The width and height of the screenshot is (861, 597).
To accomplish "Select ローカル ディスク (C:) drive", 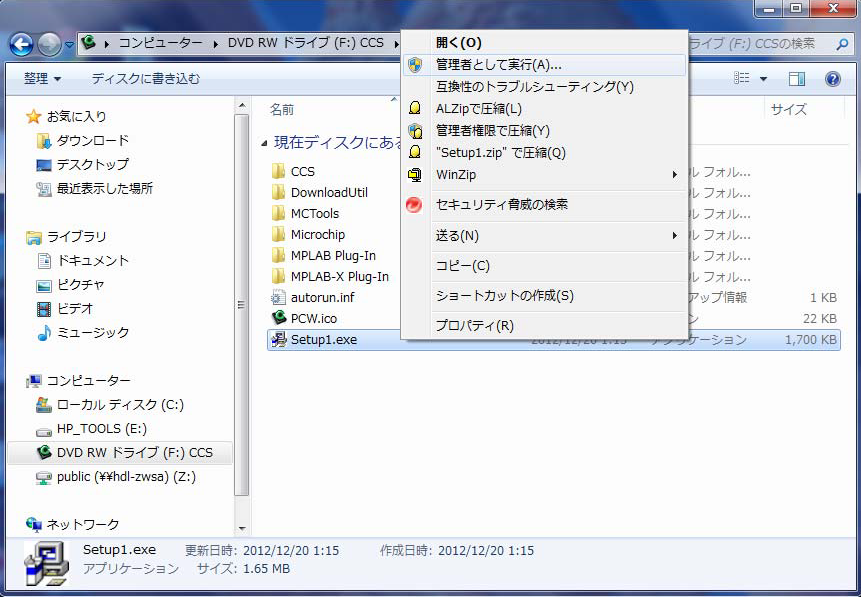I will 119,405.
